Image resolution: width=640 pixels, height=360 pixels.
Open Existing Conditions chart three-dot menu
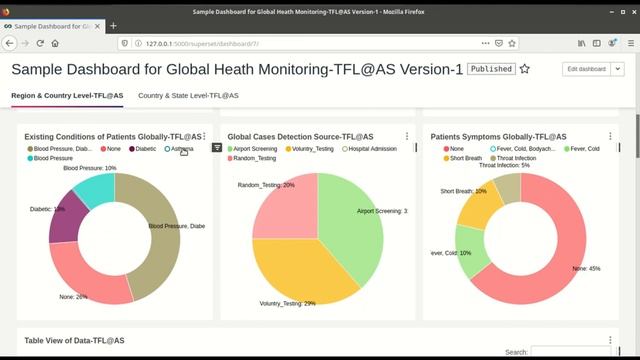[x=204, y=136]
